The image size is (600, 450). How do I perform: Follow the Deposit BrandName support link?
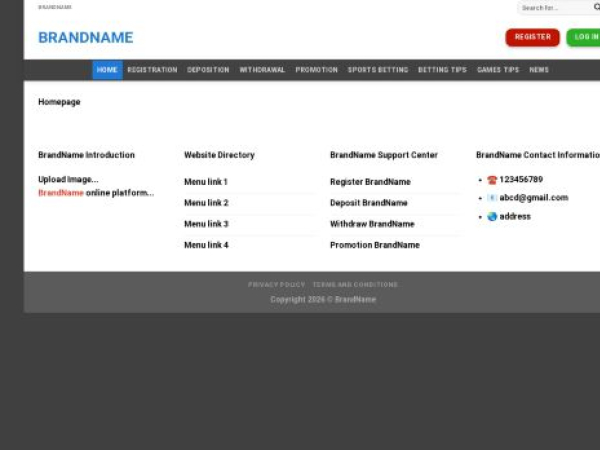pyautogui.click(x=369, y=203)
